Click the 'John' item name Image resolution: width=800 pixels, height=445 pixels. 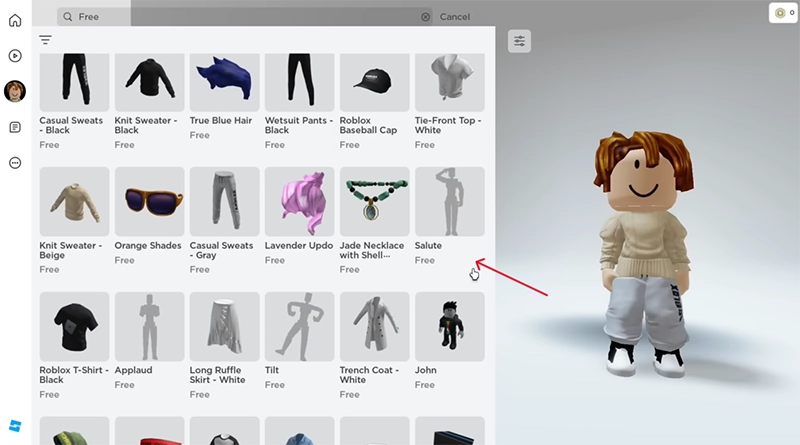(x=426, y=370)
